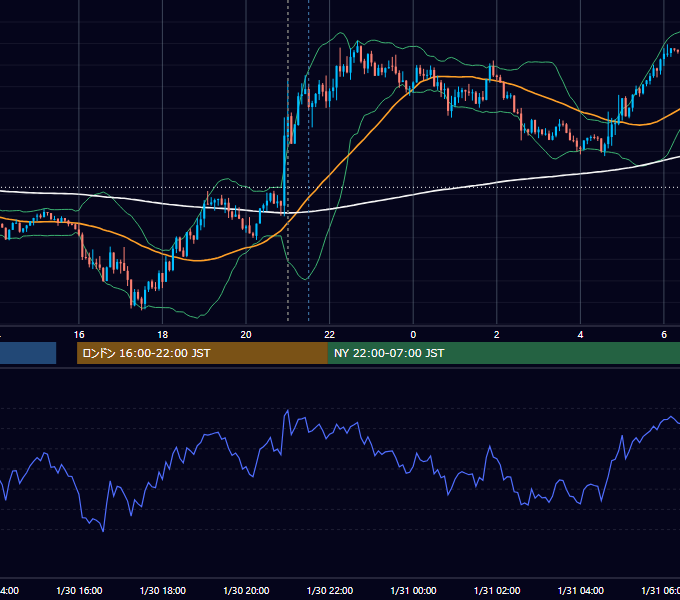Click the 16 hour label on price chart axis

pyautogui.click(x=79, y=335)
